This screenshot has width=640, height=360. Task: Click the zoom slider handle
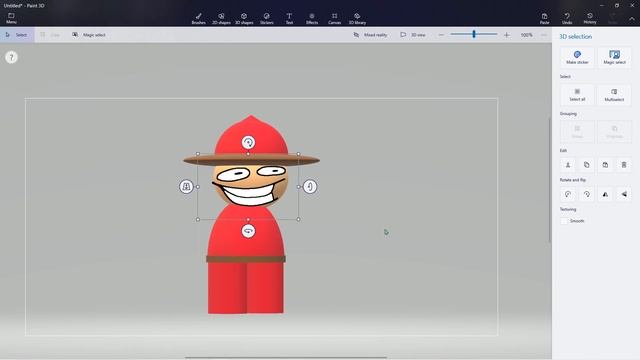click(474, 34)
